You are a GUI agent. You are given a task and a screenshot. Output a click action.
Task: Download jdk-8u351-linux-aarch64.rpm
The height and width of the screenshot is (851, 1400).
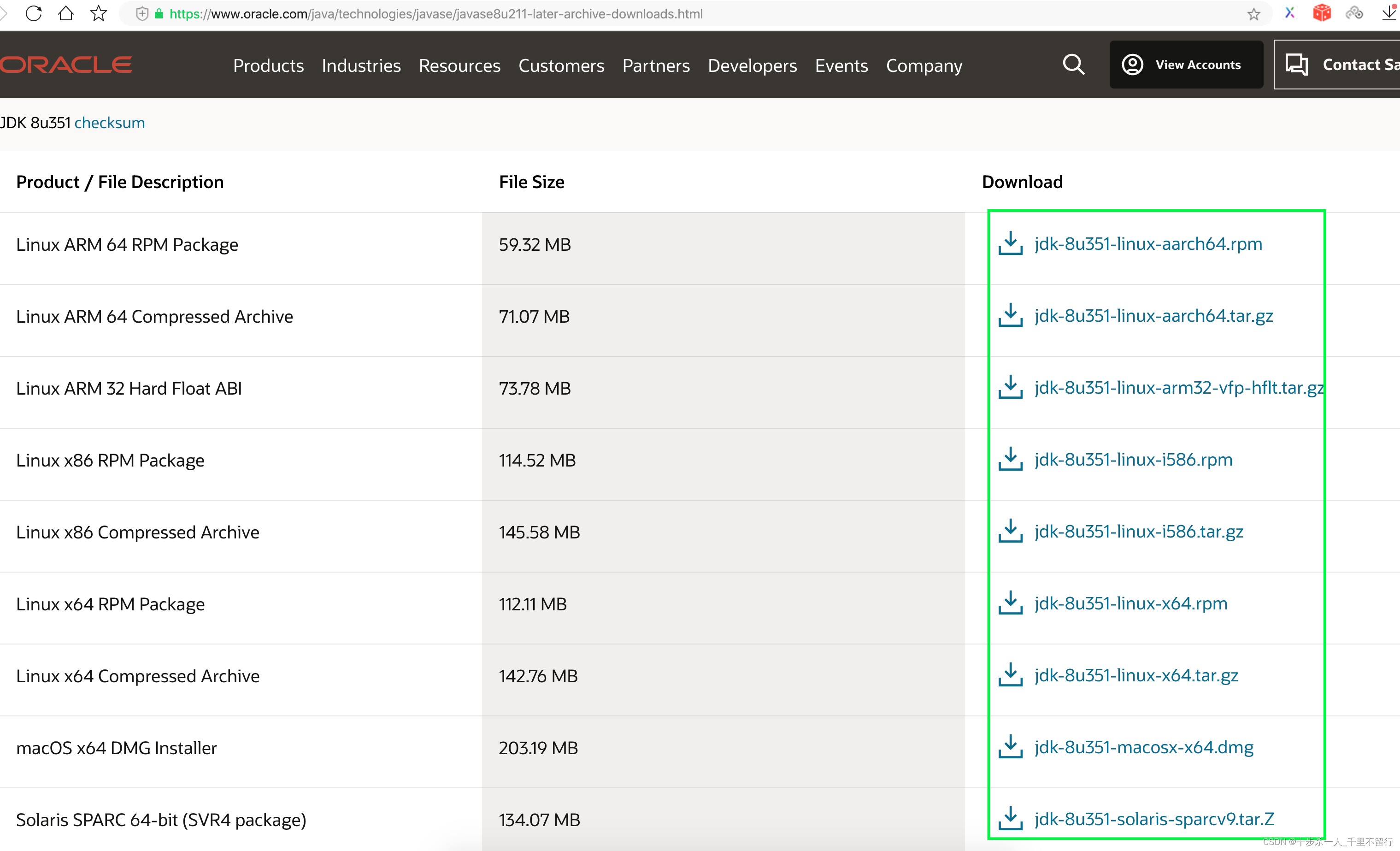tap(1148, 243)
